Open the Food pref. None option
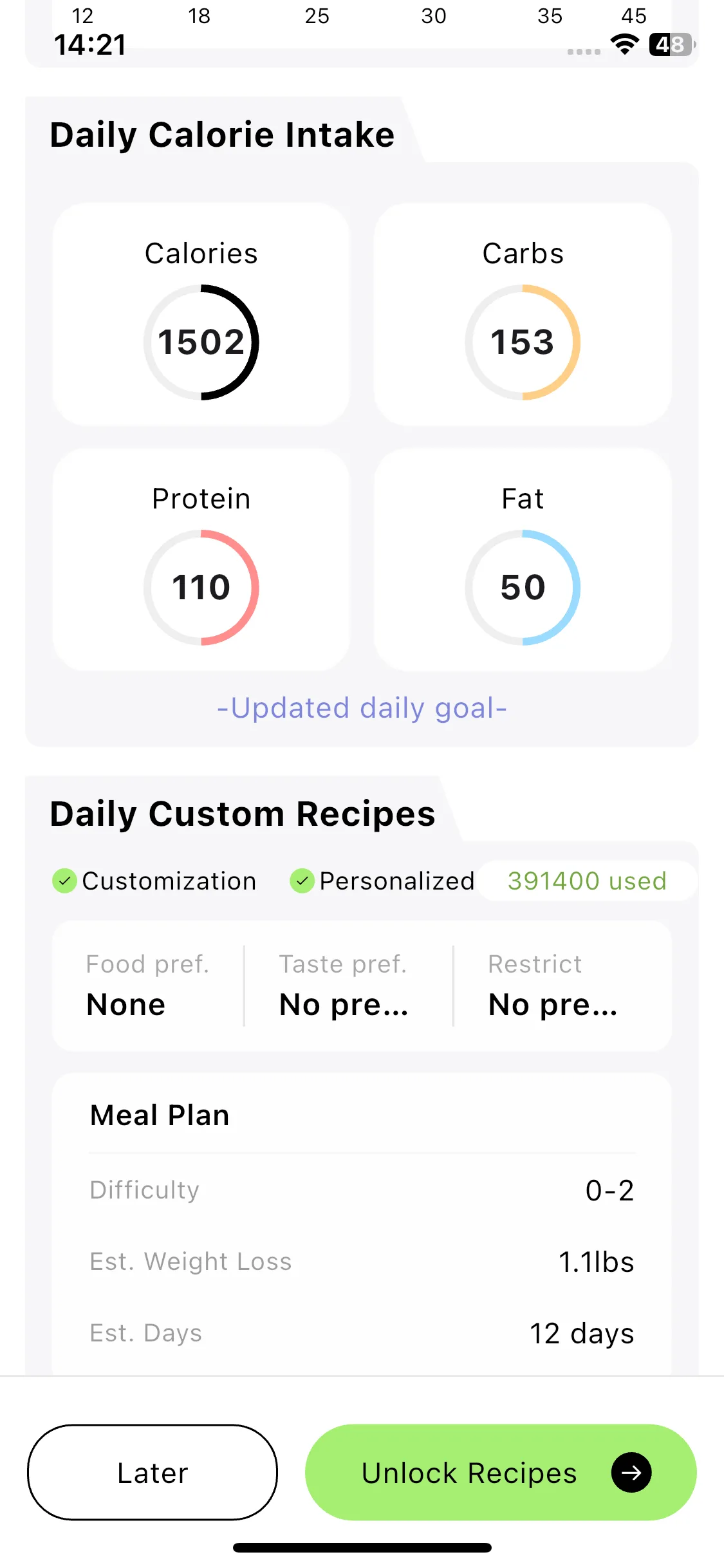 click(148, 985)
